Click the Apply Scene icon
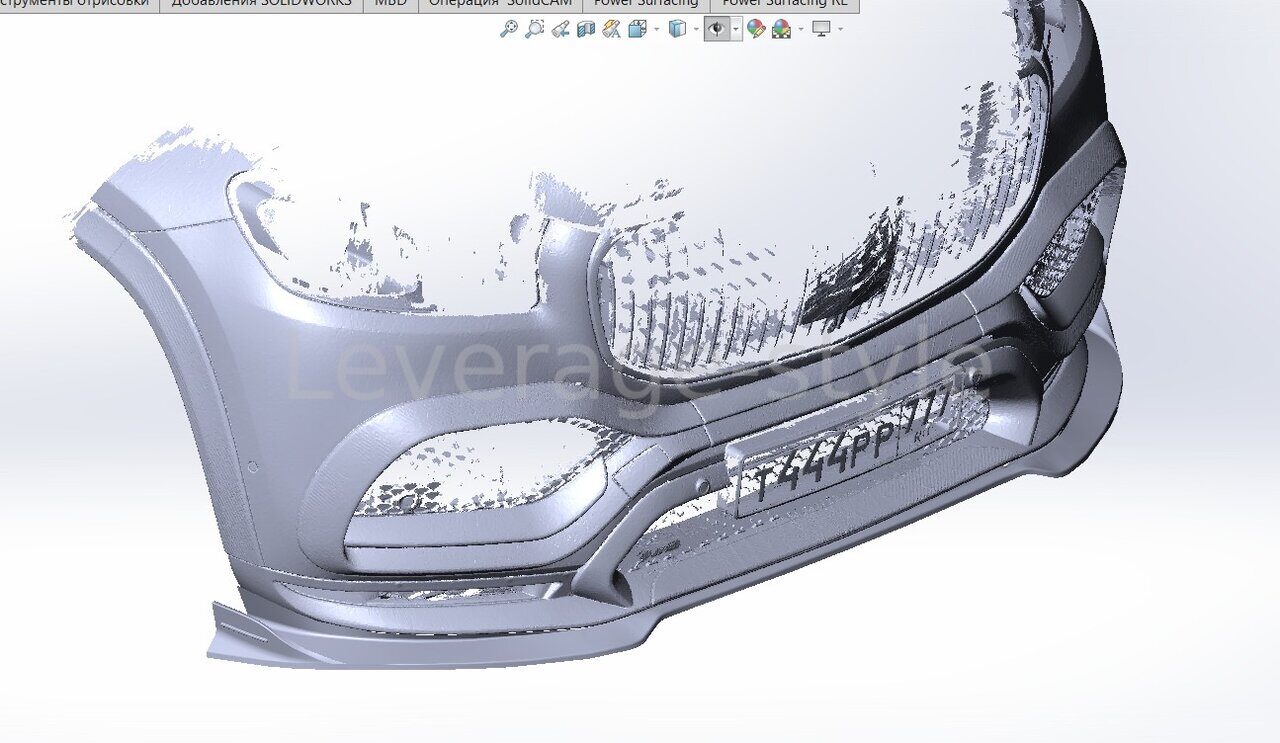 click(x=782, y=29)
